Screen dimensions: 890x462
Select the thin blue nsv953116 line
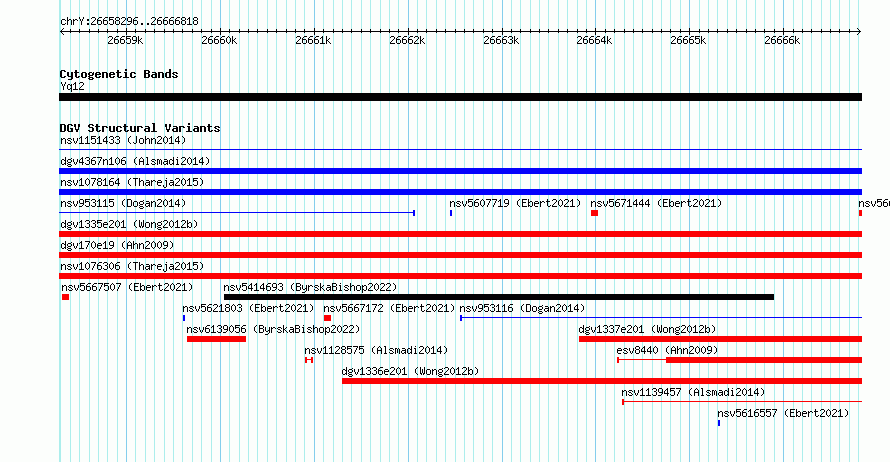click(661, 318)
